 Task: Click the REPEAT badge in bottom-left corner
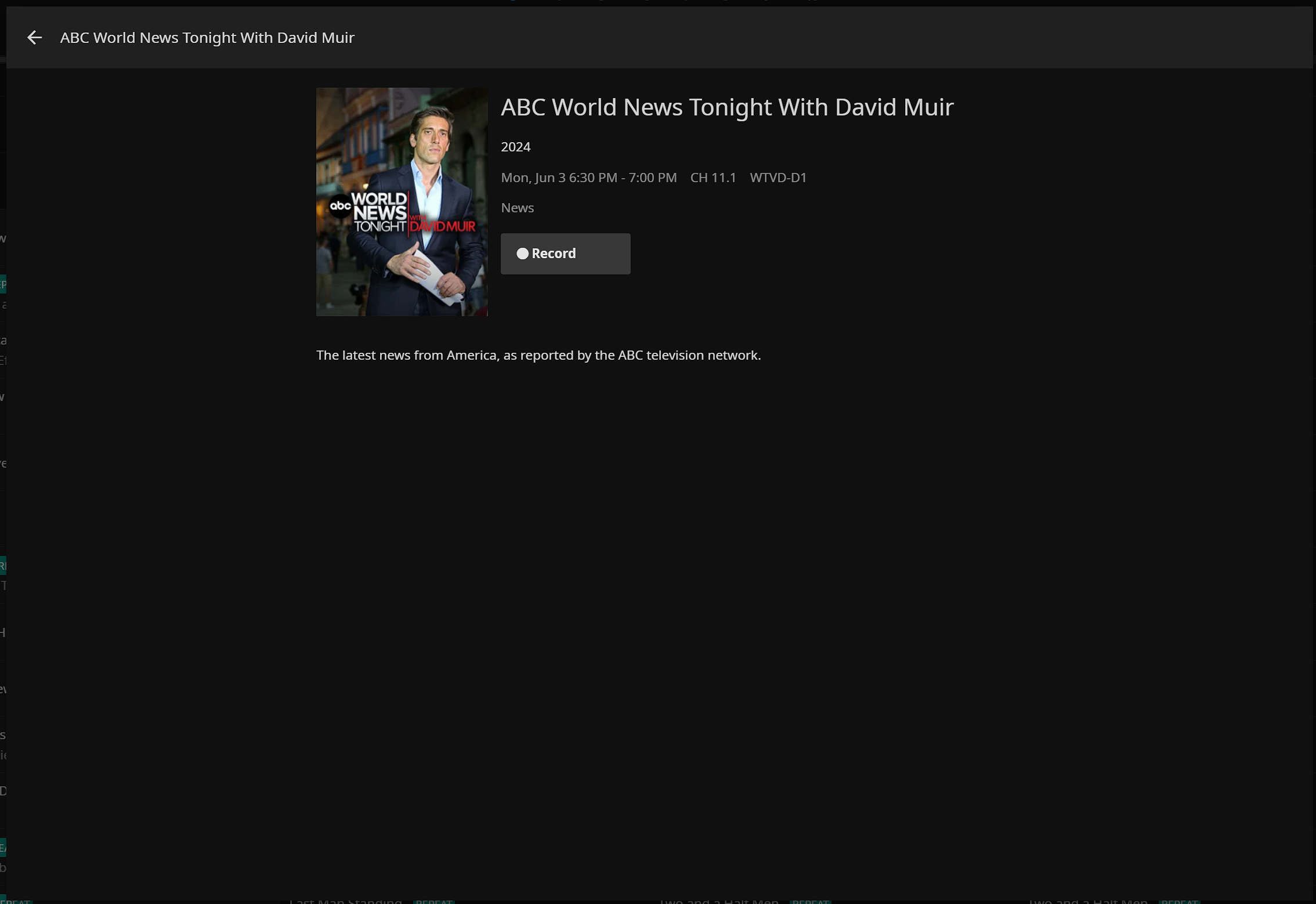pos(16,901)
